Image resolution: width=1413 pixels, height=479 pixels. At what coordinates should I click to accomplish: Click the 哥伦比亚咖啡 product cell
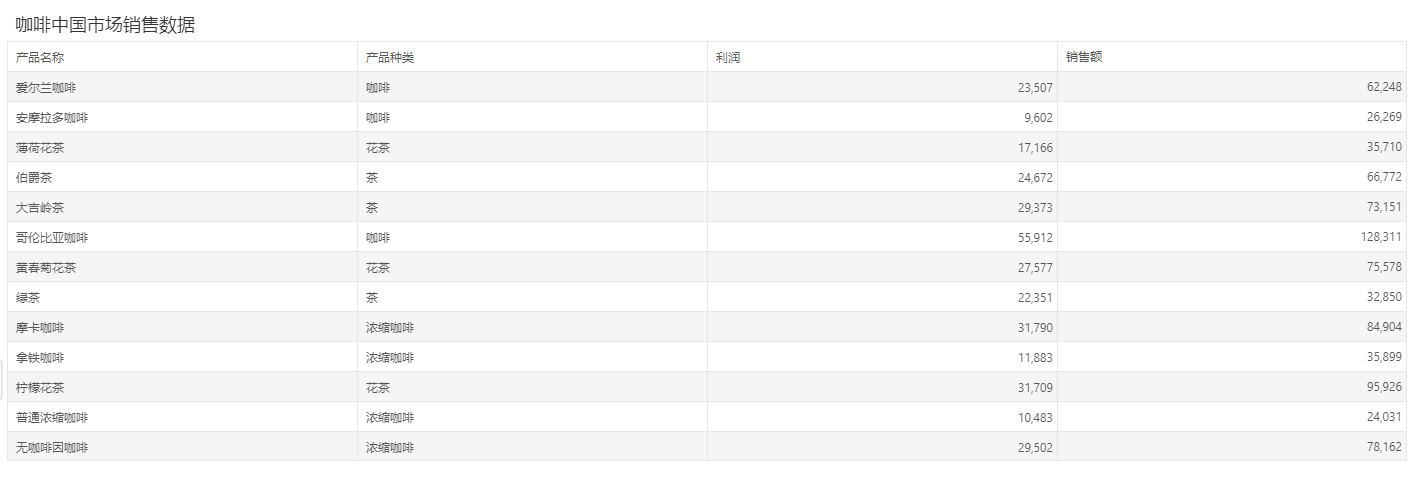click(182, 237)
